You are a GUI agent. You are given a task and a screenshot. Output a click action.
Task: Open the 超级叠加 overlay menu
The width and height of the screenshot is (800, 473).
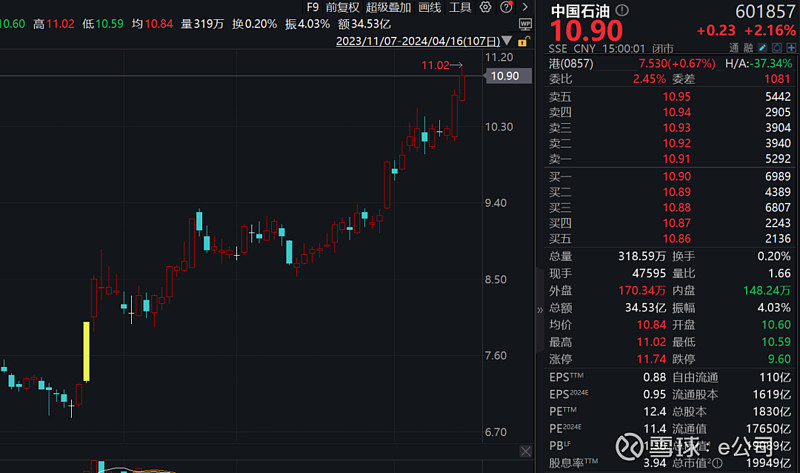(x=388, y=7)
